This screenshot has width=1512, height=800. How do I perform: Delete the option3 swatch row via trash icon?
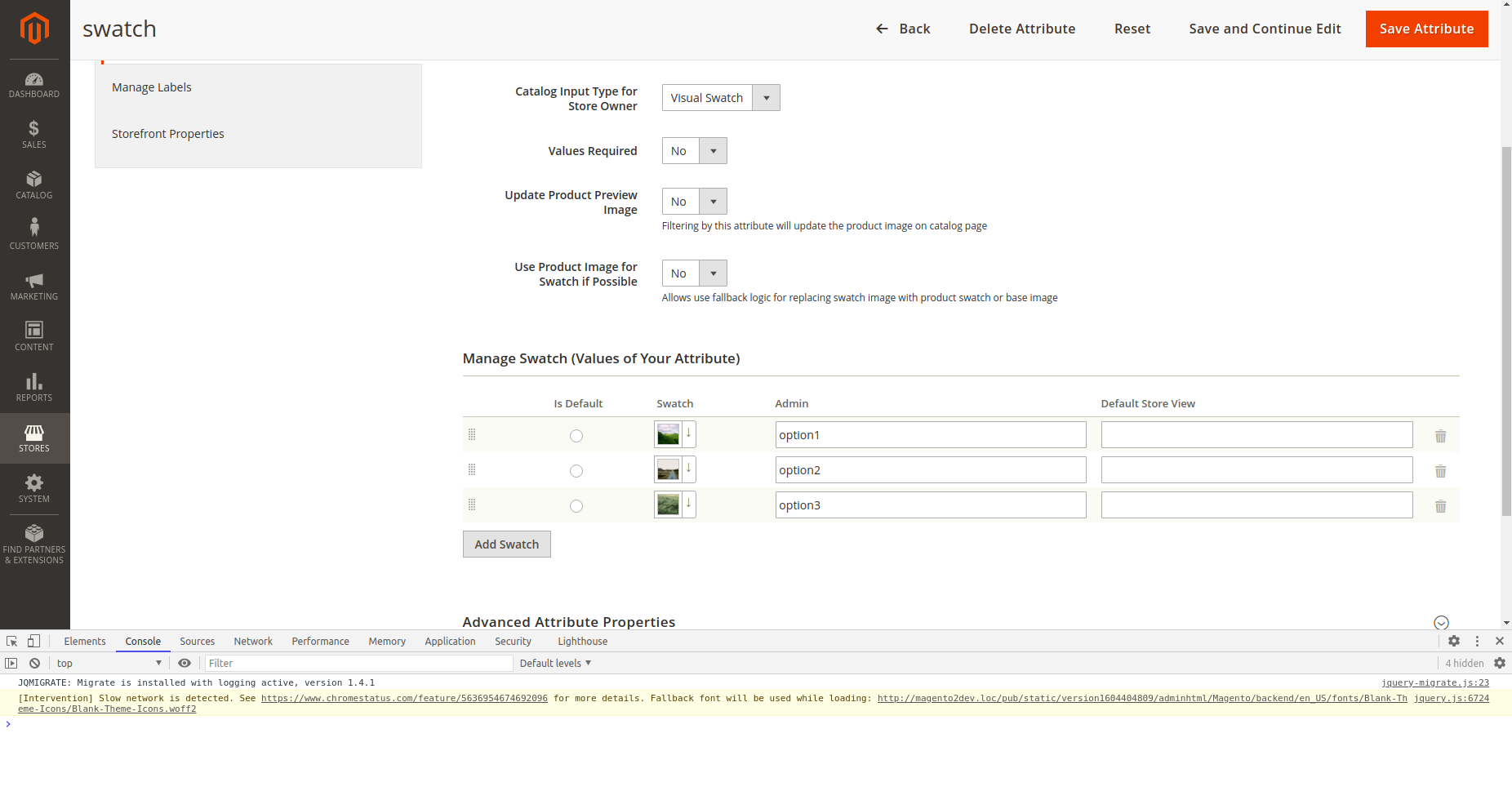click(x=1439, y=506)
